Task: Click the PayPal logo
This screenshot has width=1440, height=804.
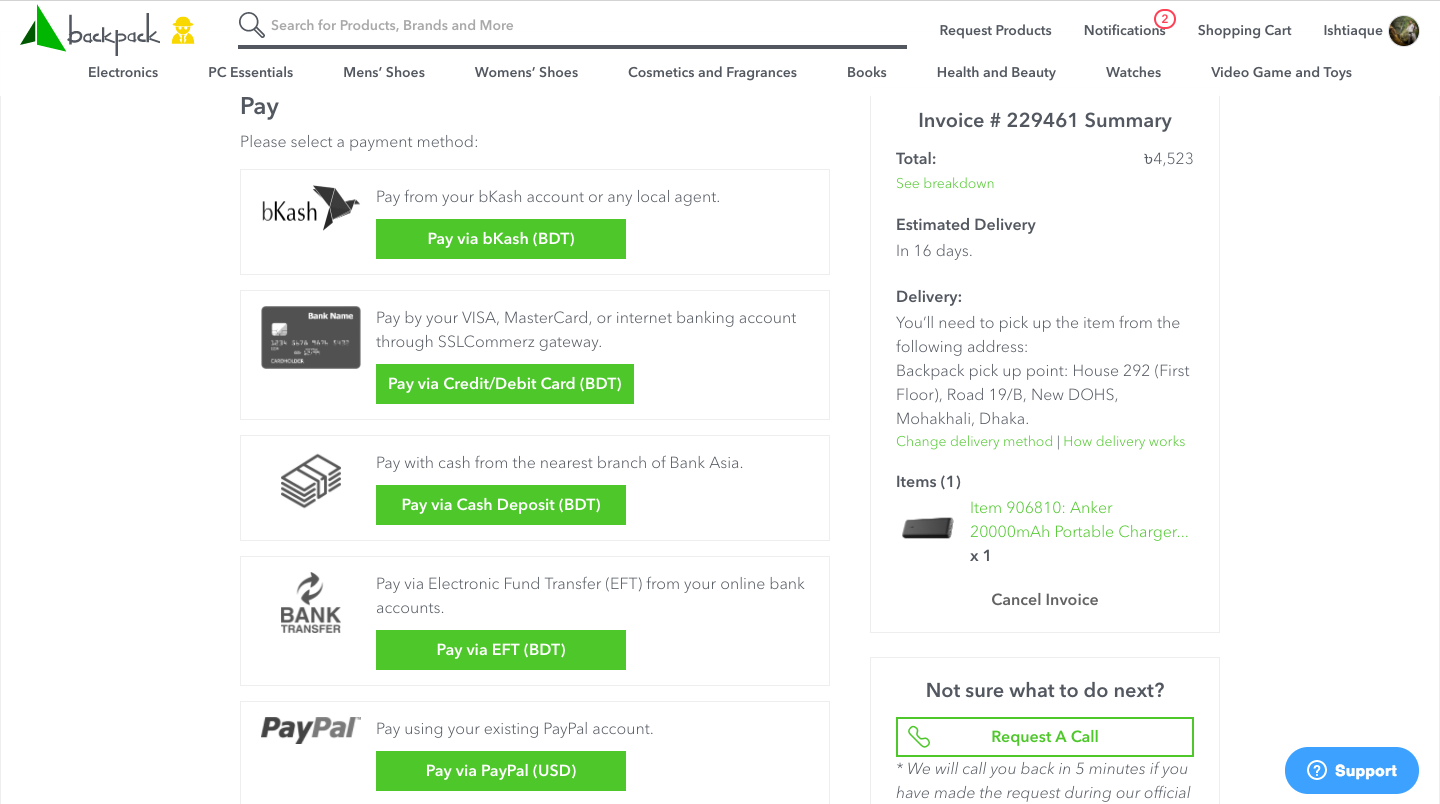Action: coord(311,728)
